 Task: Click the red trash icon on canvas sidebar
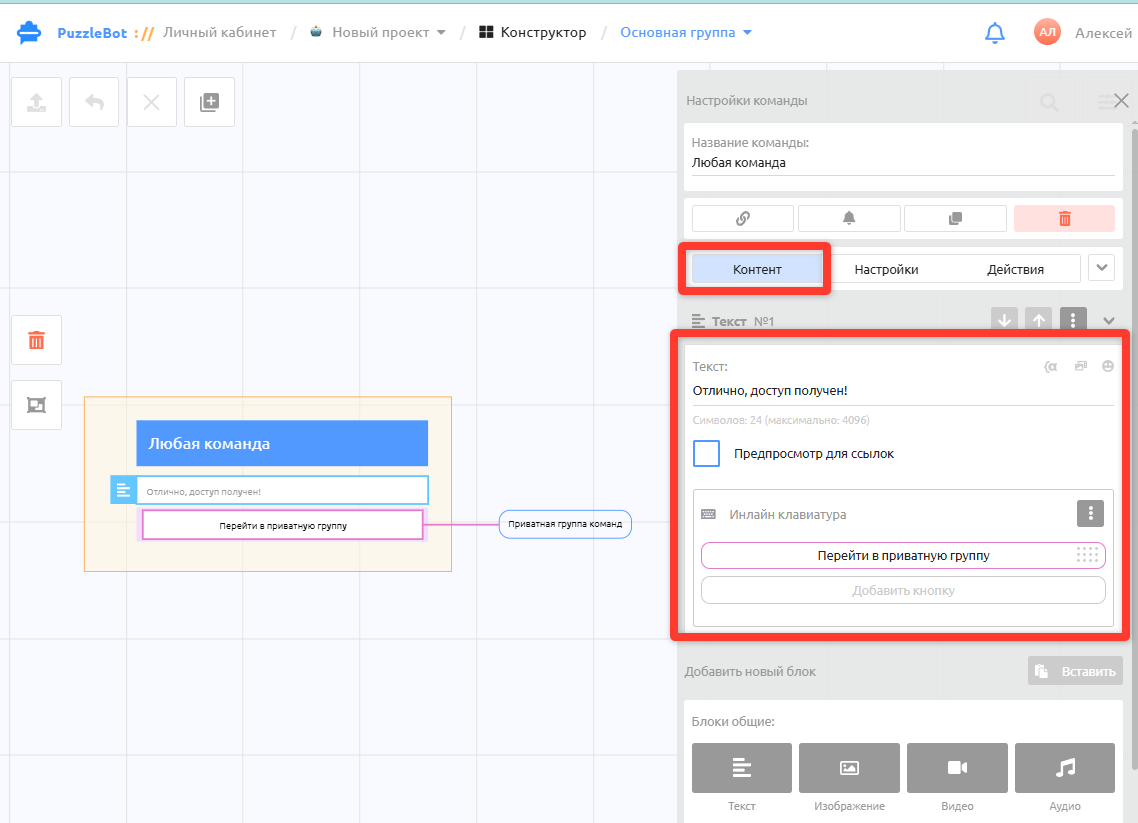point(36,340)
